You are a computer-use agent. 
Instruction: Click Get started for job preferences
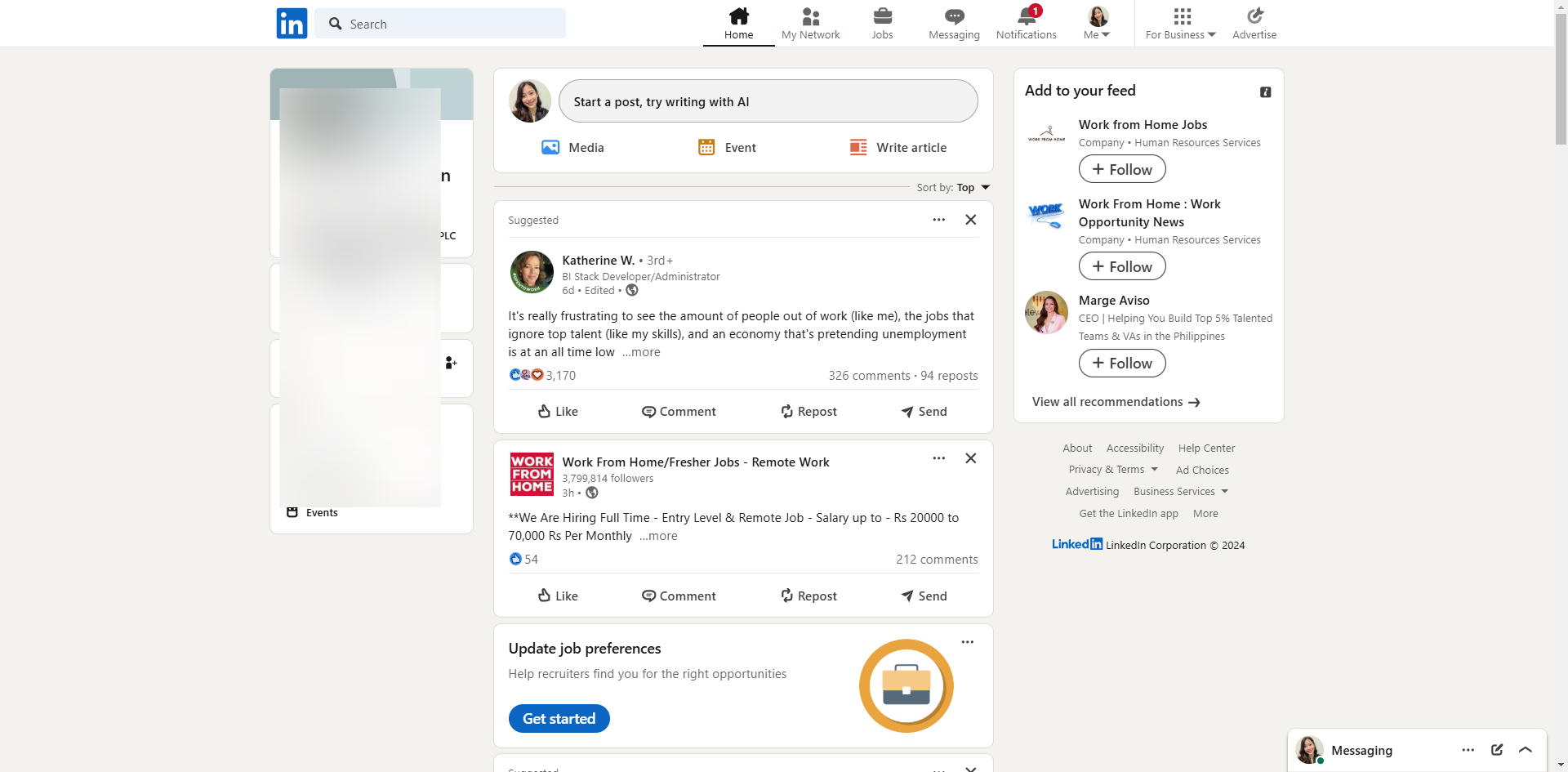click(559, 719)
